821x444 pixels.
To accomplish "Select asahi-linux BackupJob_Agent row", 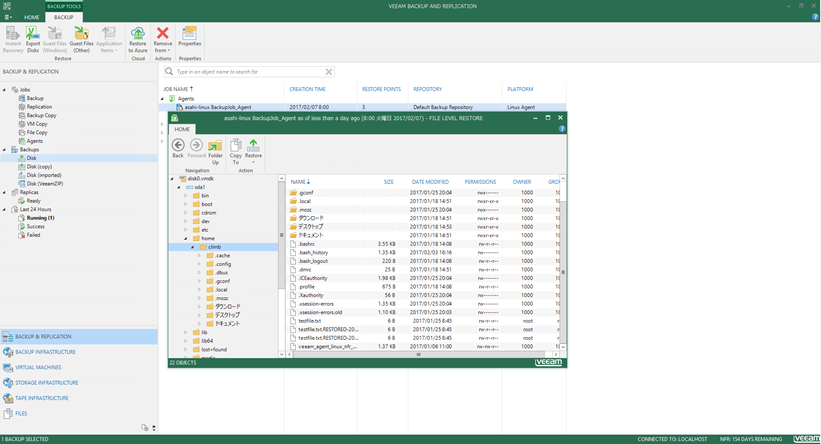I will click(x=362, y=107).
